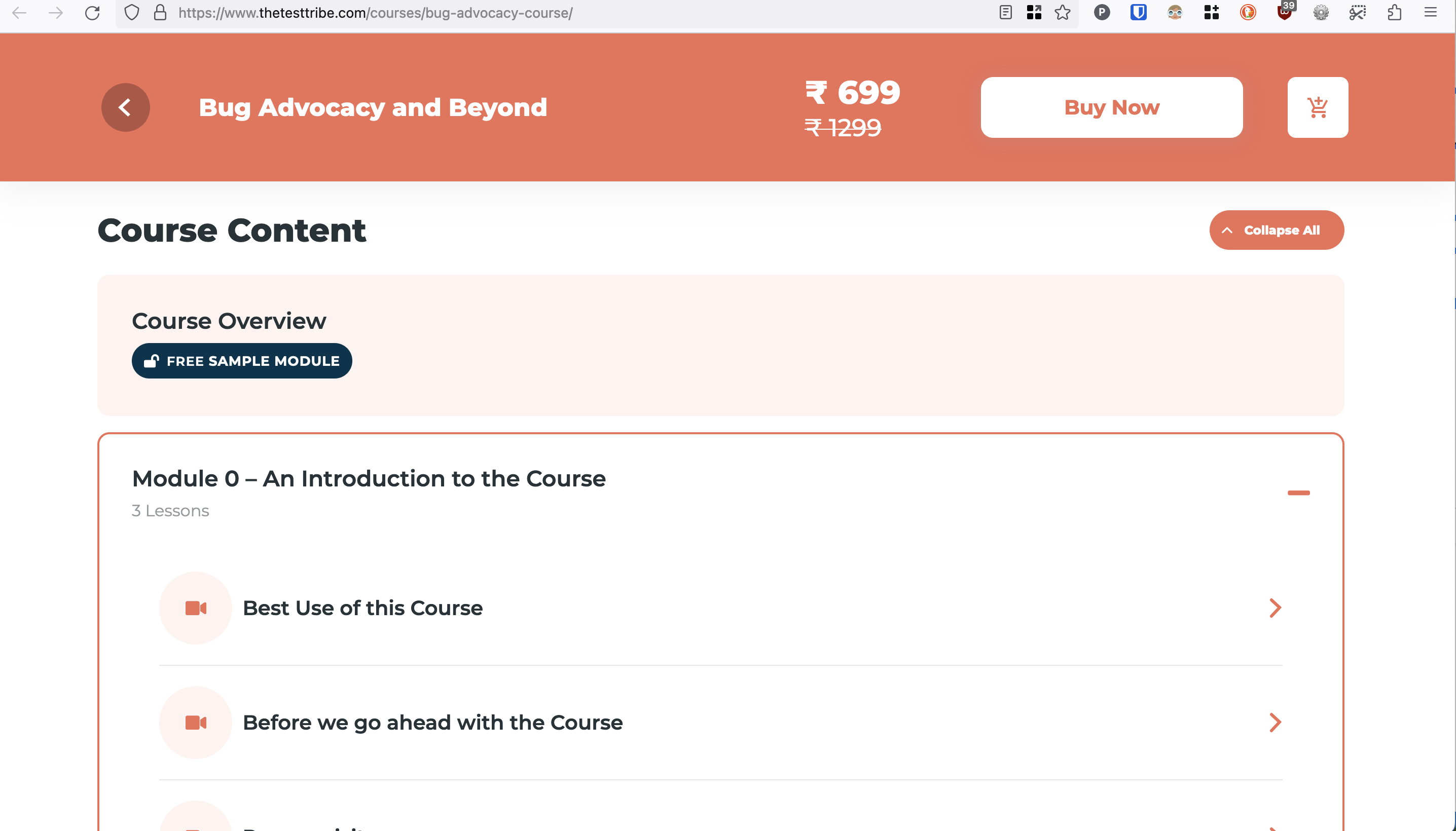The height and width of the screenshot is (831, 1456).
Task: Collapse Module 0 with the minus icon
Action: pyautogui.click(x=1298, y=493)
